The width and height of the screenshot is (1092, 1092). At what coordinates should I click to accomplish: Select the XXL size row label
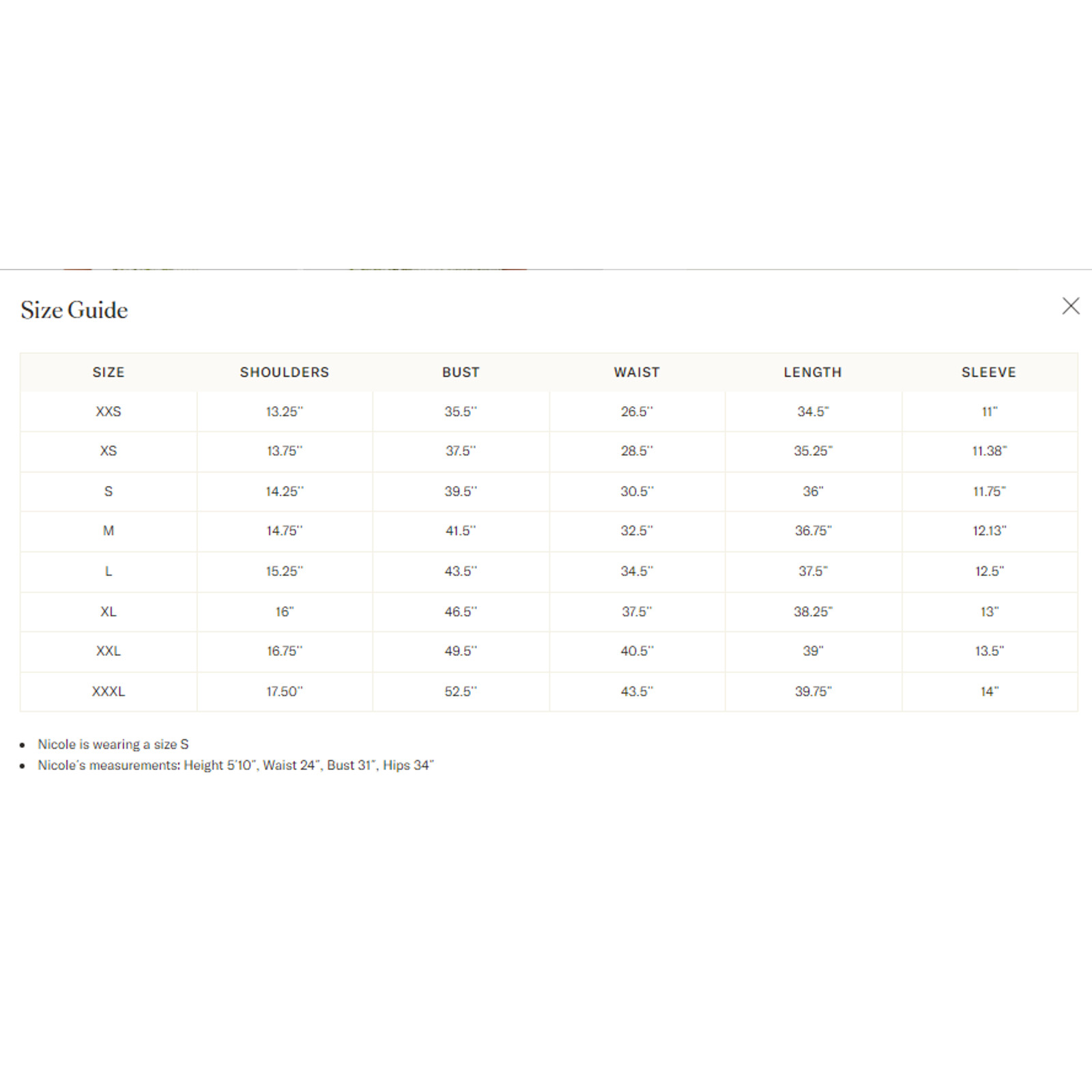(x=109, y=651)
